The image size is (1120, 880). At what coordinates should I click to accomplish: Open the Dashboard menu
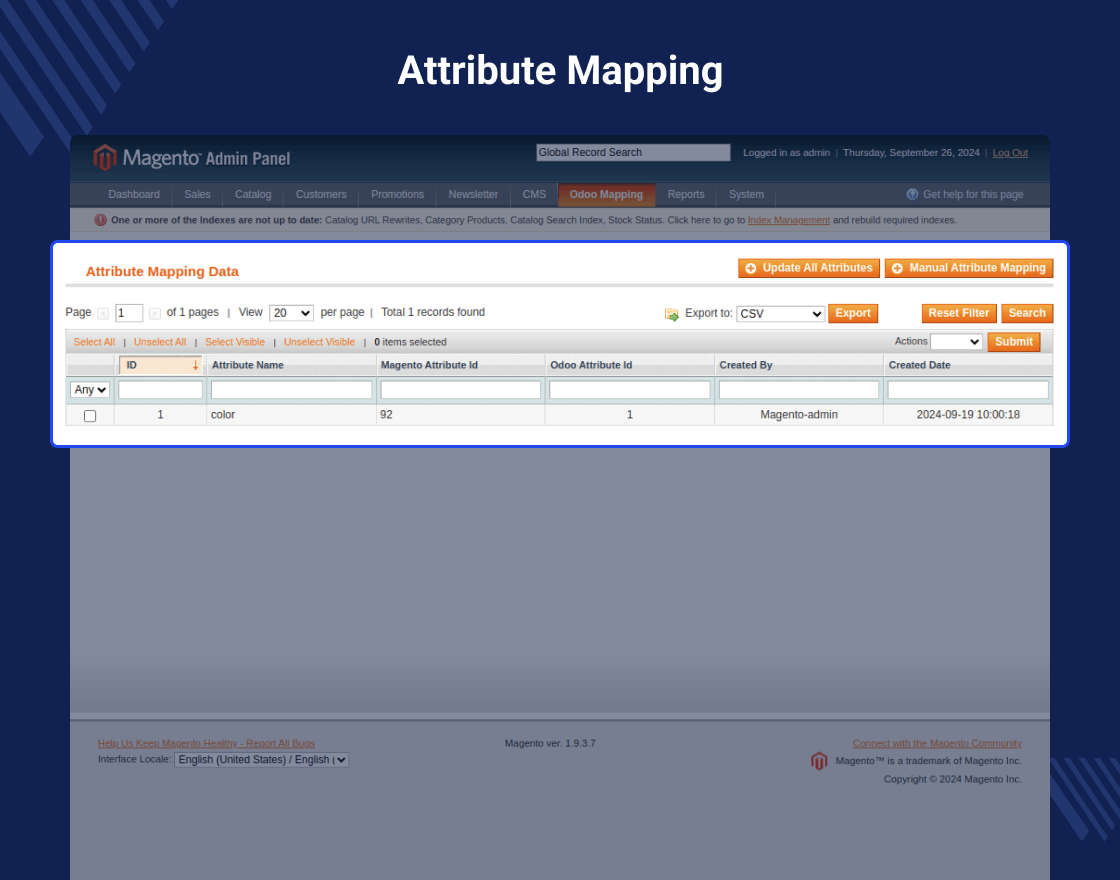(x=134, y=194)
